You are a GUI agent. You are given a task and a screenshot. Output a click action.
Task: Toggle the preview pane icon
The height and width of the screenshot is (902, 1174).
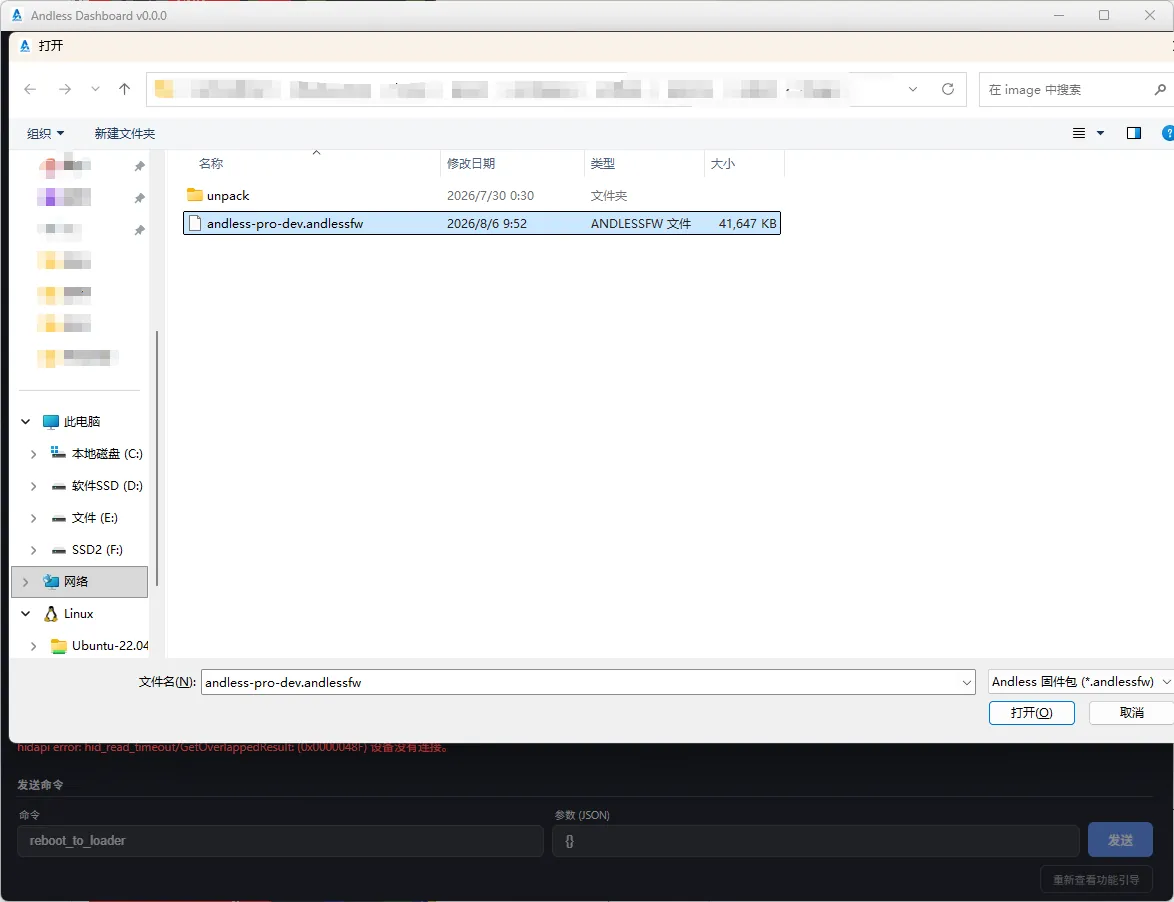pyautogui.click(x=1134, y=133)
